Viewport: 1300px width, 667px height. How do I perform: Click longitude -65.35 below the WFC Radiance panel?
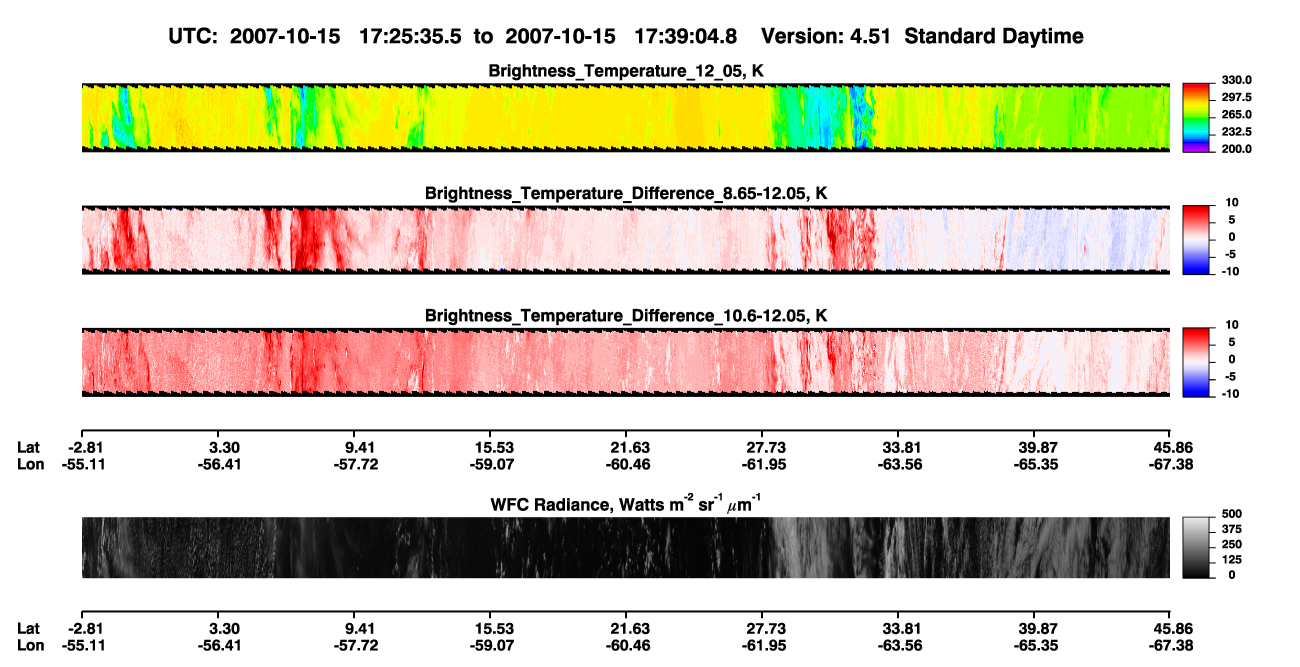1035,646
